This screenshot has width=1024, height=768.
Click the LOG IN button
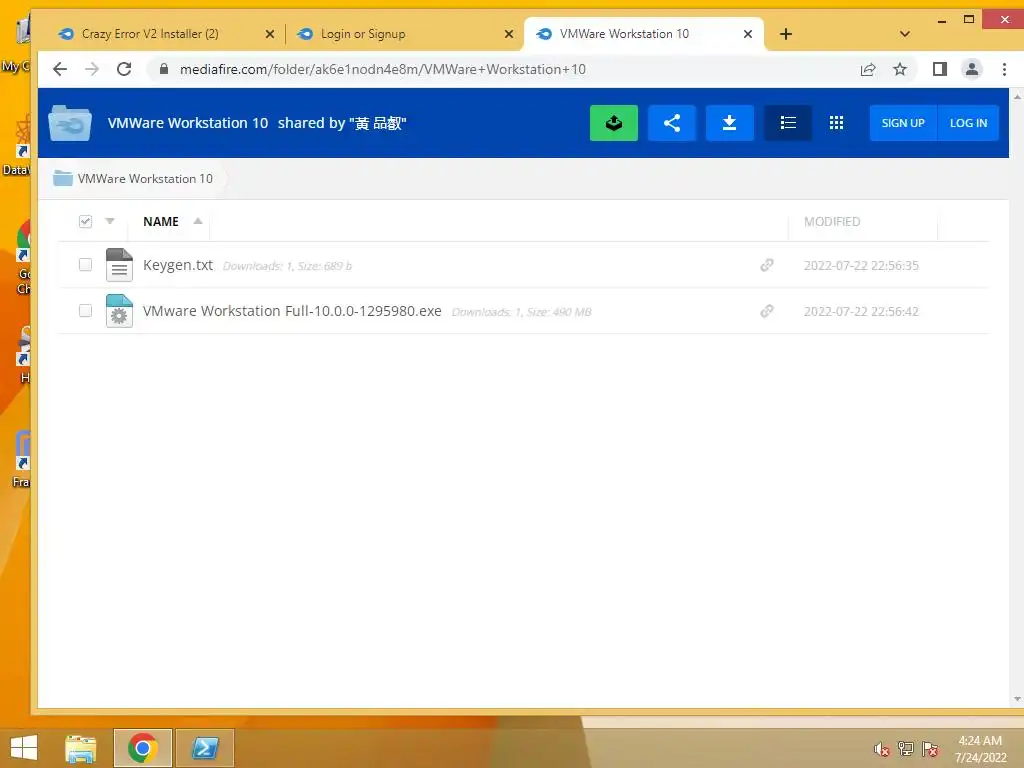point(968,123)
